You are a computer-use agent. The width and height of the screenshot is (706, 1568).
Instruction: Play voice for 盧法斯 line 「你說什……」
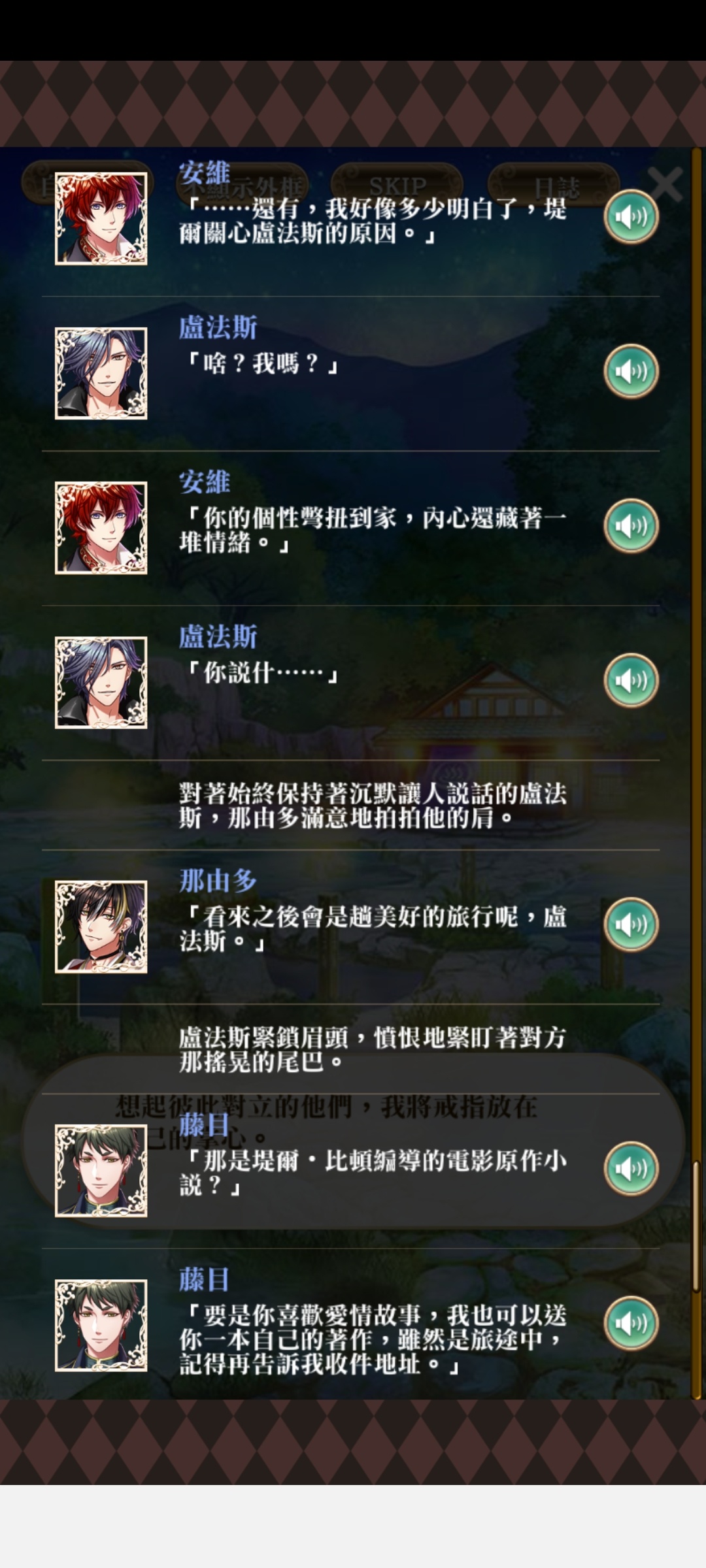[631, 680]
